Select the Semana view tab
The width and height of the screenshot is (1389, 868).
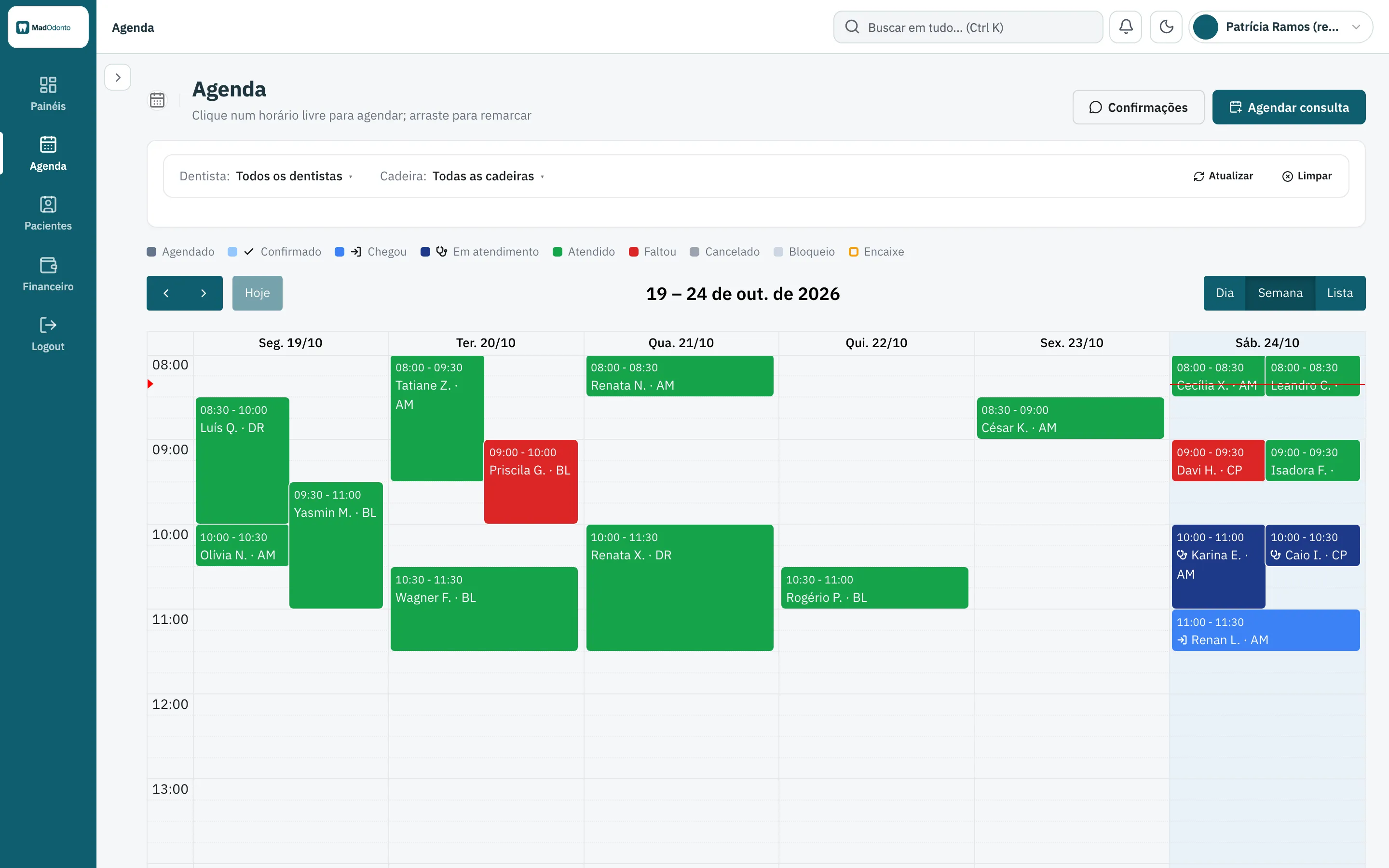(1280, 293)
